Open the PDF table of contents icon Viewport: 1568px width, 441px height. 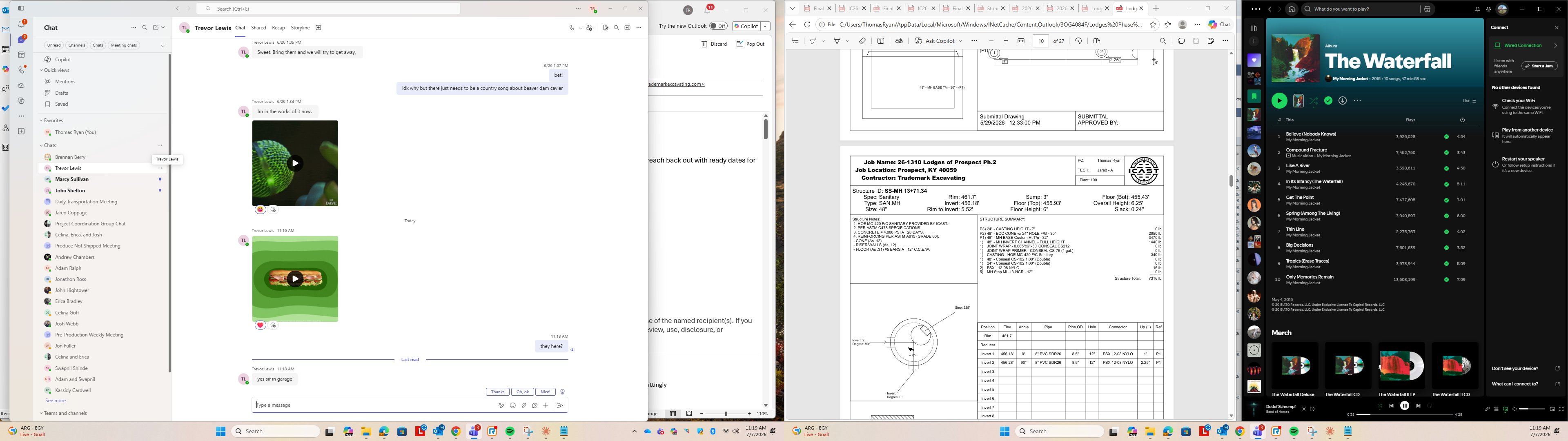click(x=795, y=41)
